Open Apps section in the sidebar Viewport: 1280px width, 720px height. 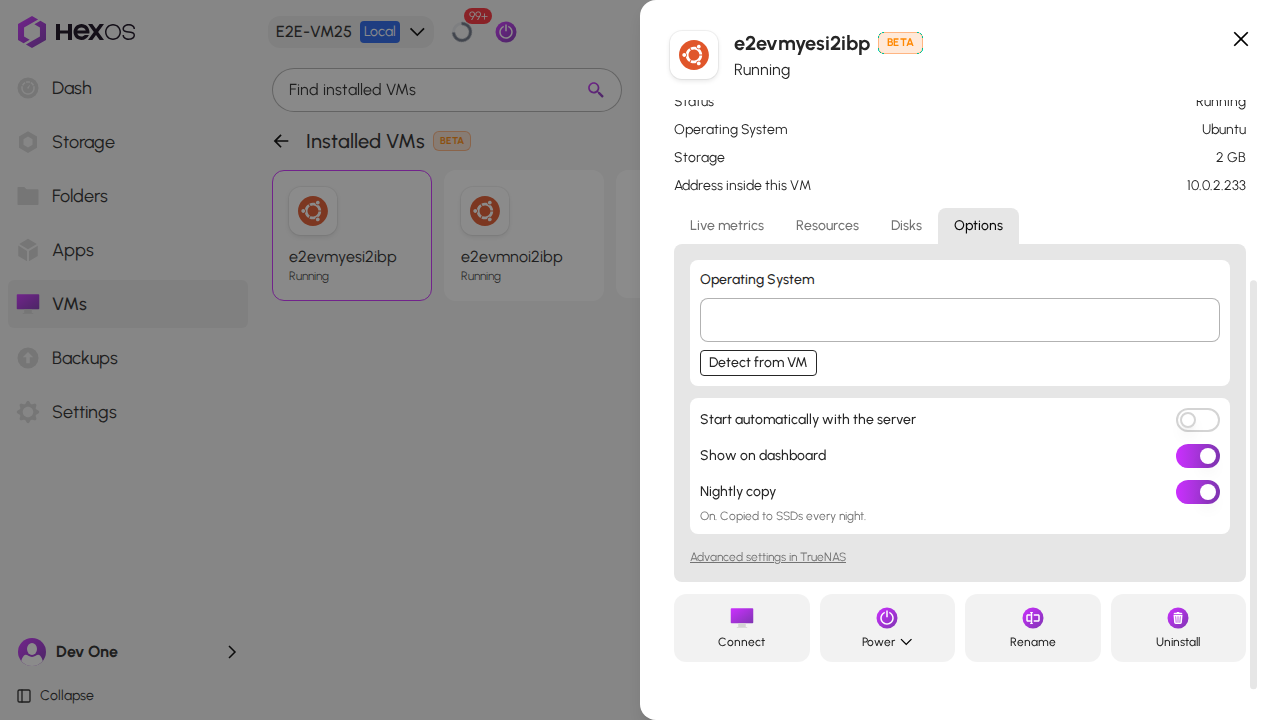pyautogui.click(x=128, y=250)
